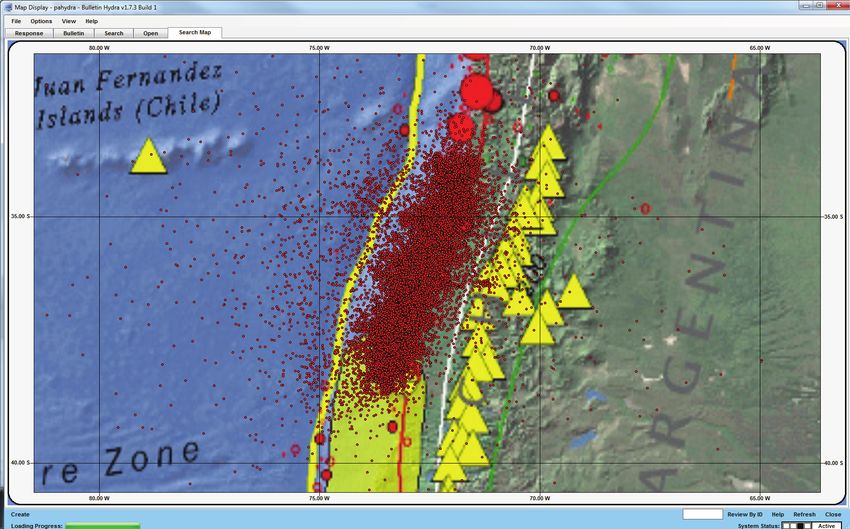Image resolution: width=850 pixels, height=529 pixels.
Task: Select the Search tab
Action: (x=114, y=33)
